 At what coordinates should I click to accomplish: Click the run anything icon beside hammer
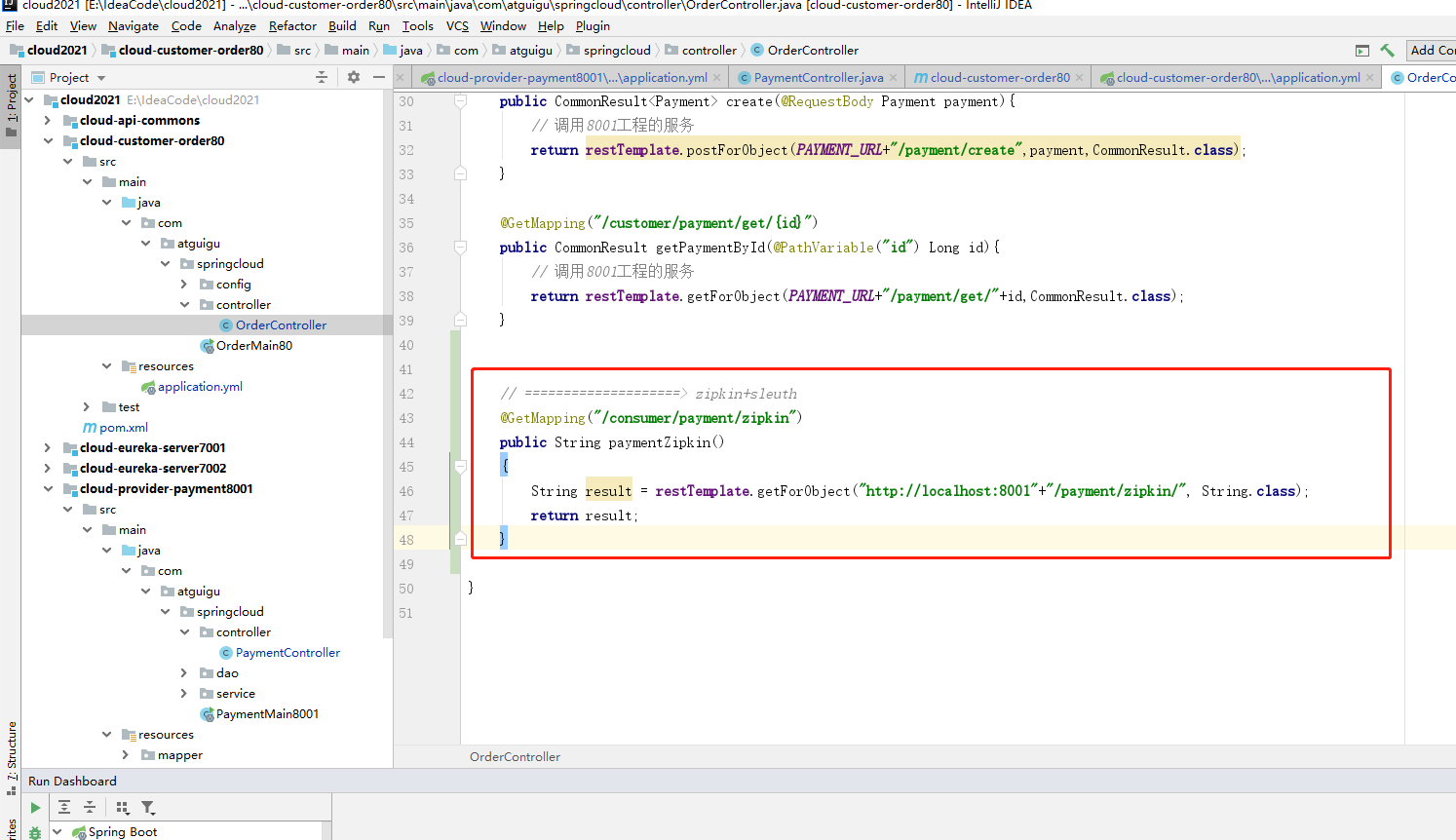pyautogui.click(x=1361, y=51)
